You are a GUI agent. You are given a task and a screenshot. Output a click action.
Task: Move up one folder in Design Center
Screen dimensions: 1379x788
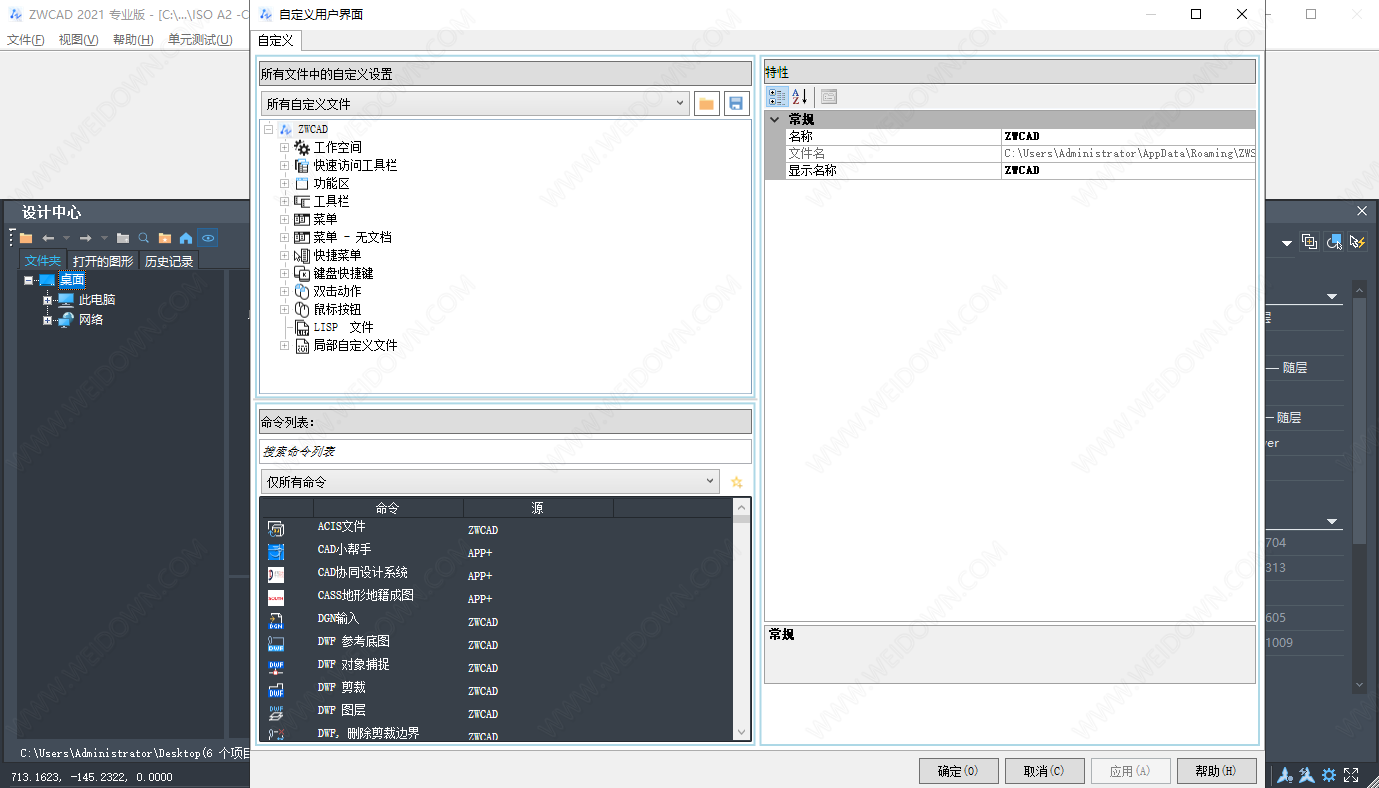tap(123, 238)
